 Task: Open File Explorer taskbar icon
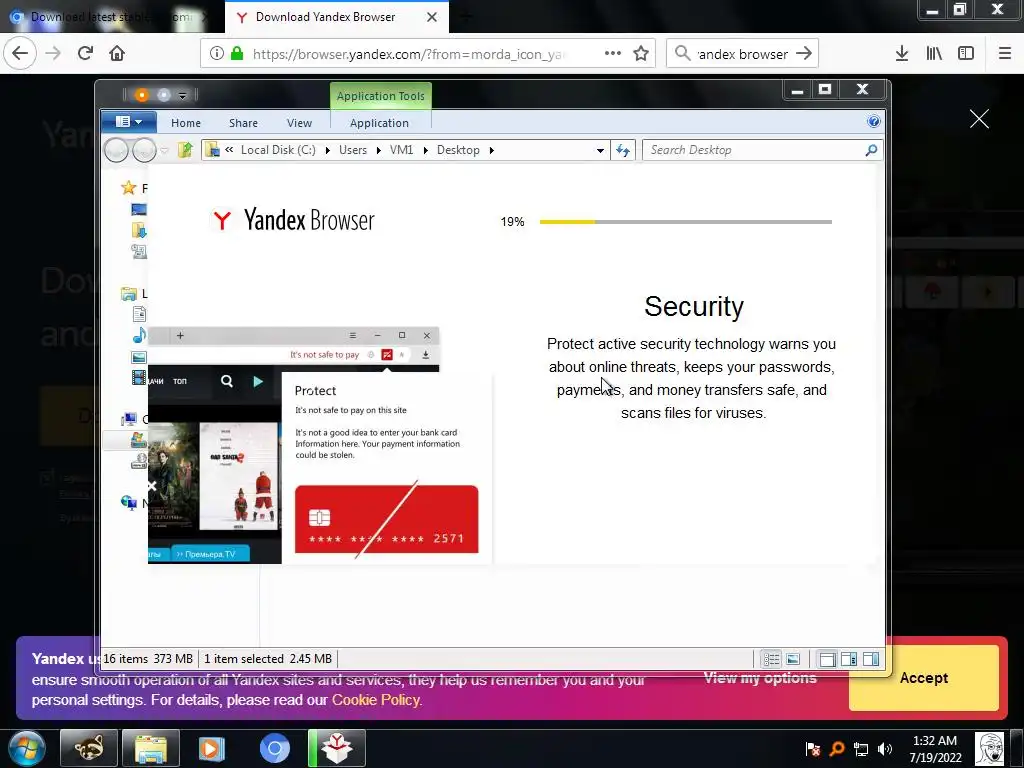(x=151, y=748)
